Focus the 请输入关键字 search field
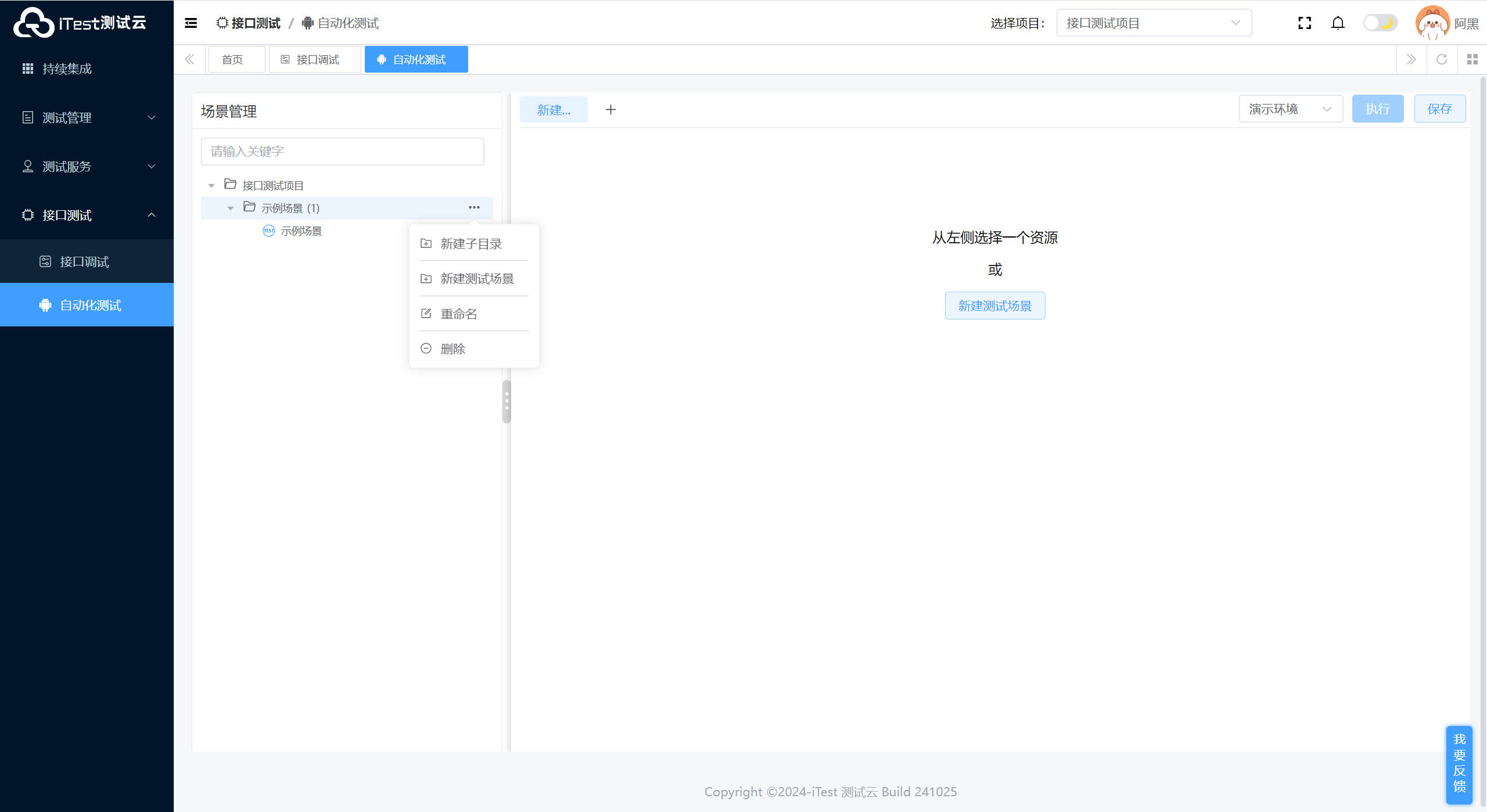The width and height of the screenshot is (1487, 812). coord(342,152)
